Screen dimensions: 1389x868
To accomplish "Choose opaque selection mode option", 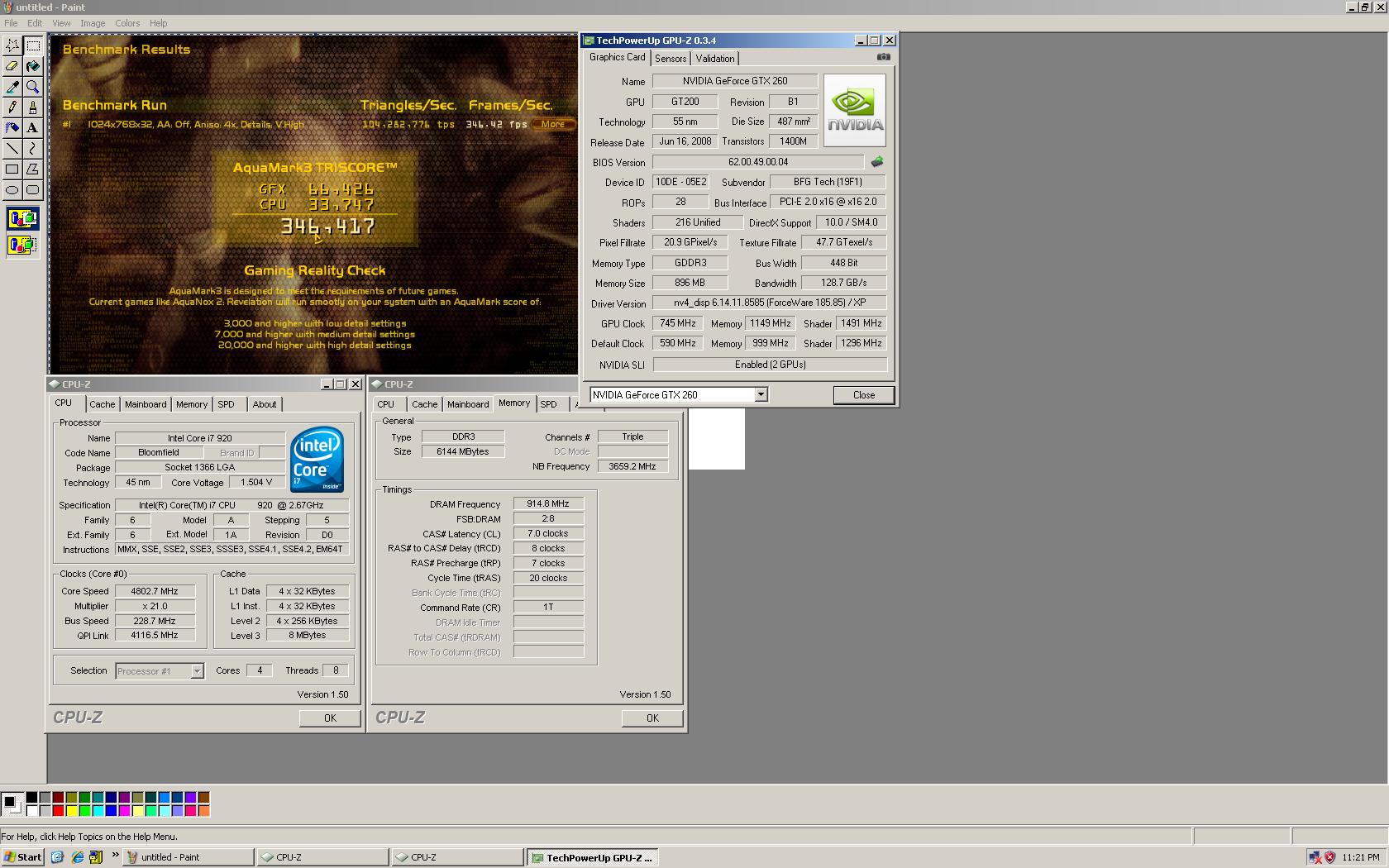I will tap(22, 219).
